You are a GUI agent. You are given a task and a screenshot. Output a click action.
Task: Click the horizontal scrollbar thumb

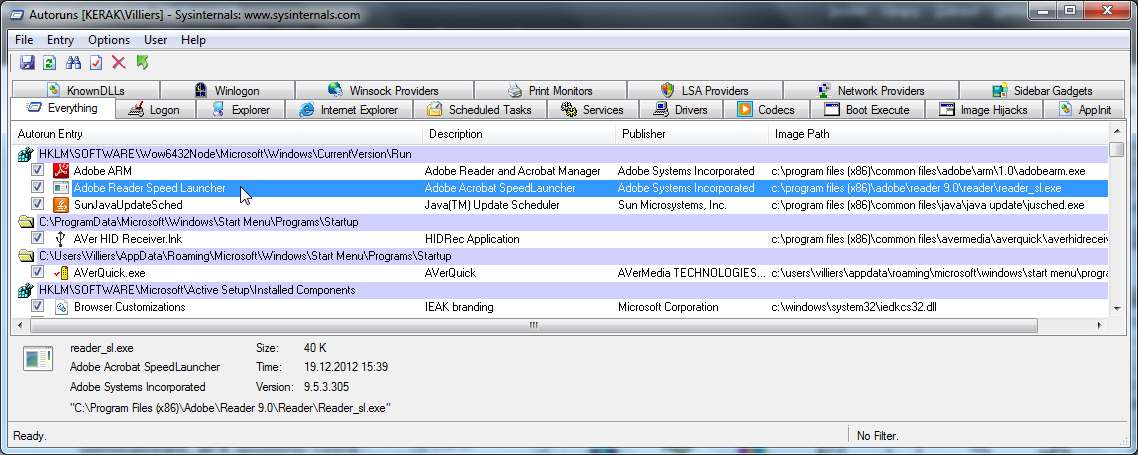click(x=533, y=326)
